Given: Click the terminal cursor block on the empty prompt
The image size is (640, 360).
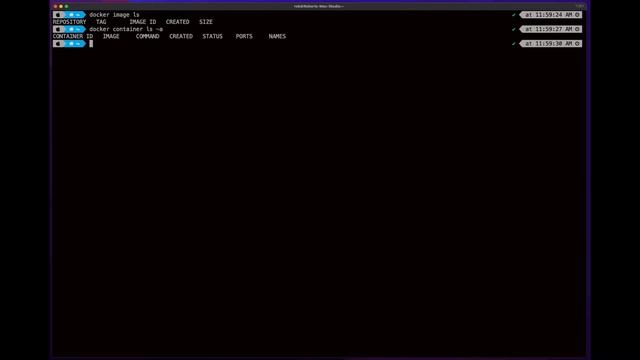Looking at the screenshot, I should point(91,44).
